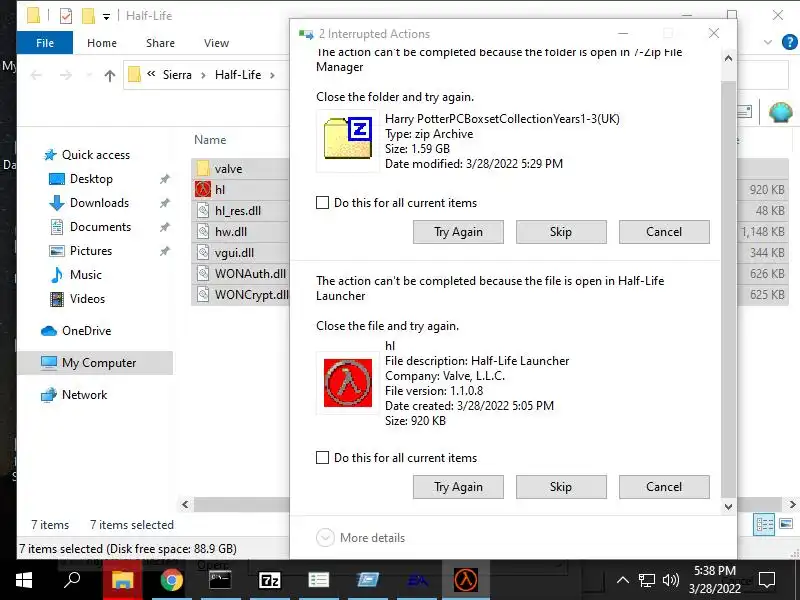
Task: Launch Chrome from the taskbar
Action: pyautogui.click(x=171, y=580)
